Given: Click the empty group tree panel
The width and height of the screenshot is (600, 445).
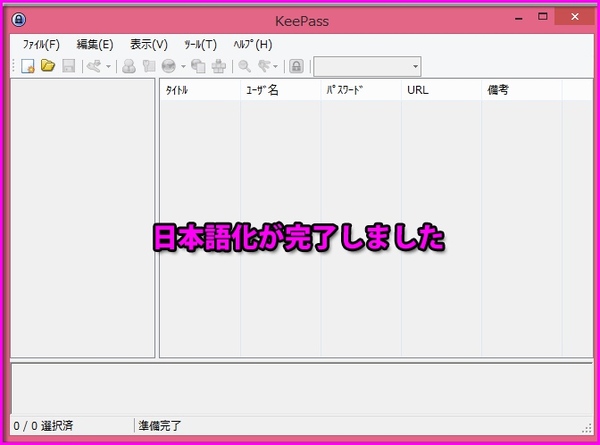Looking at the screenshot, I should coord(83,218).
